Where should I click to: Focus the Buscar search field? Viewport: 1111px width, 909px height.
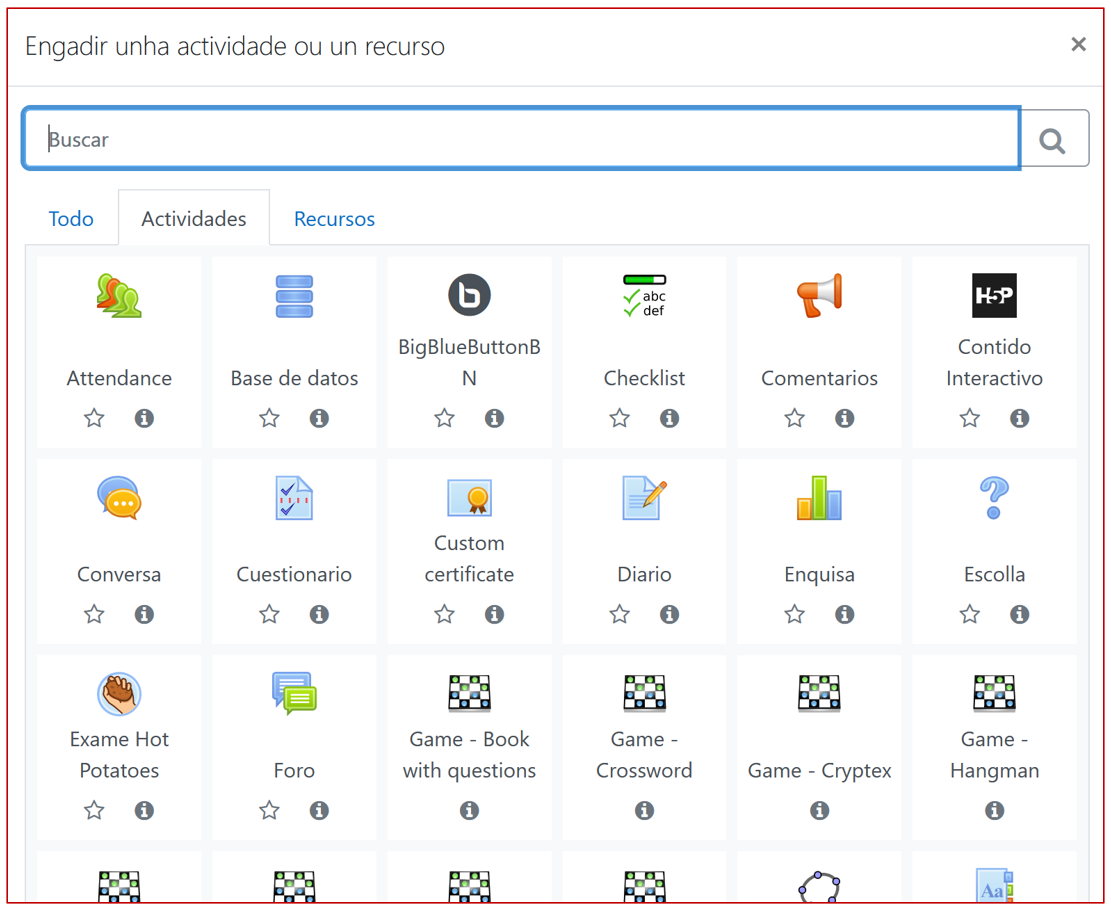[520, 139]
